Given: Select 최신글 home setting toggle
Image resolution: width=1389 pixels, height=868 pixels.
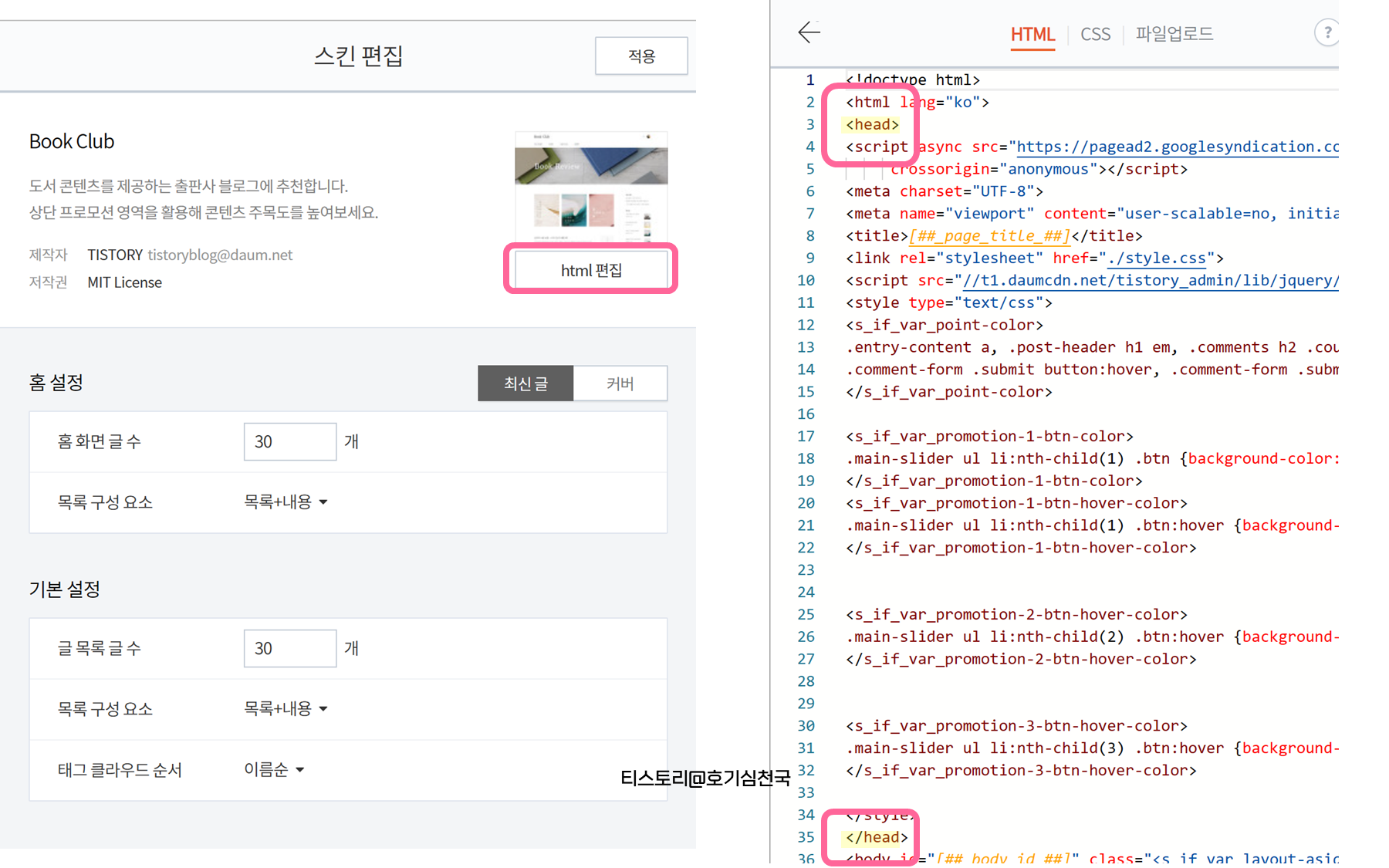Looking at the screenshot, I should tap(526, 383).
